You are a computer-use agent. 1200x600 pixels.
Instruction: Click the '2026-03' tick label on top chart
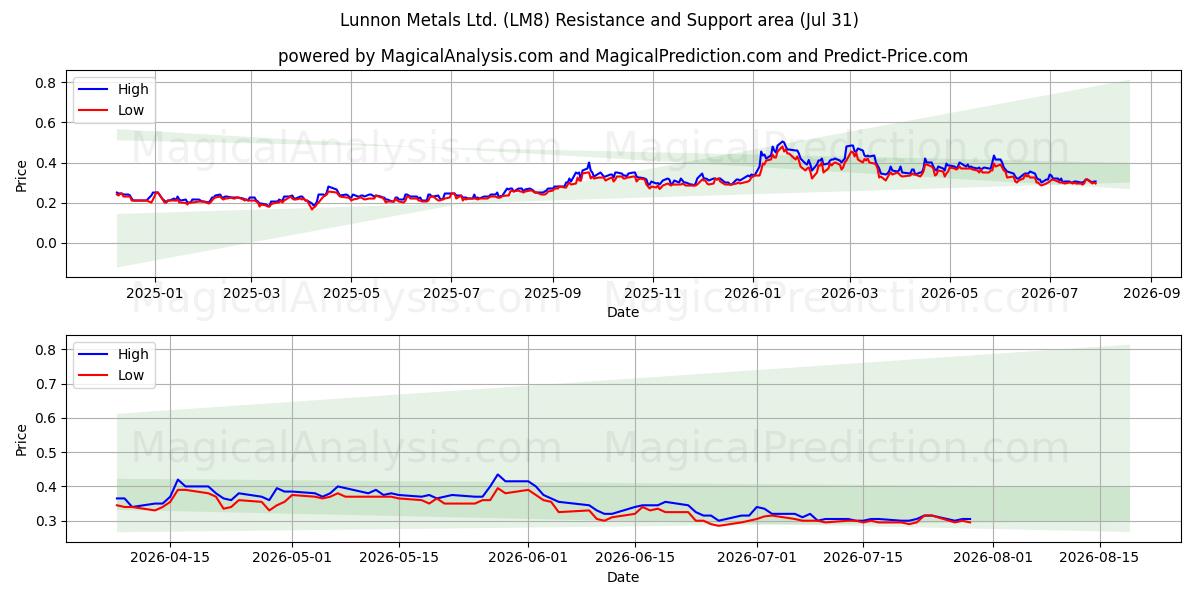(x=849, y=294)
